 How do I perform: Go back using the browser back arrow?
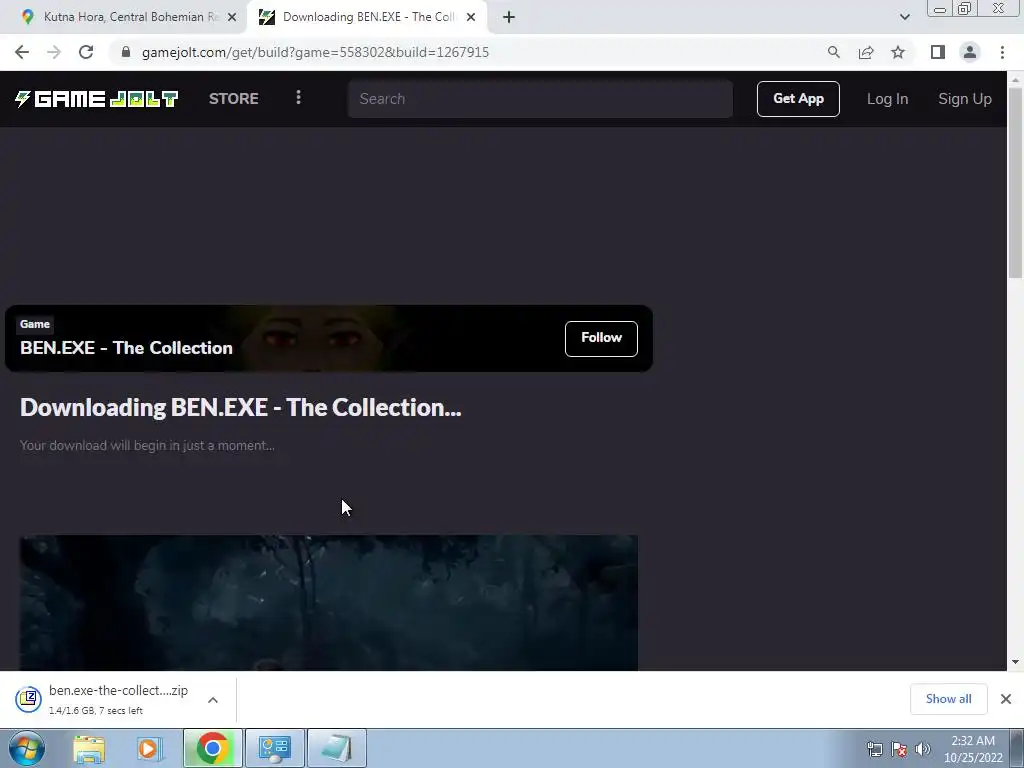(x=22, y=52)
